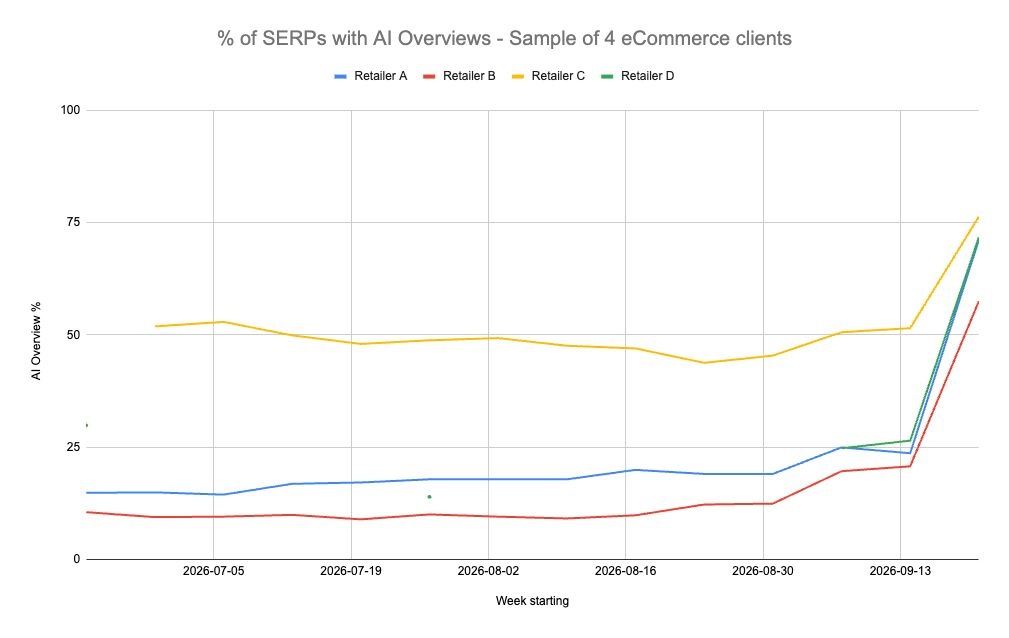Click the red Retailer B legend swatch
Screen dimensions: 1009x638
(429, 77)
